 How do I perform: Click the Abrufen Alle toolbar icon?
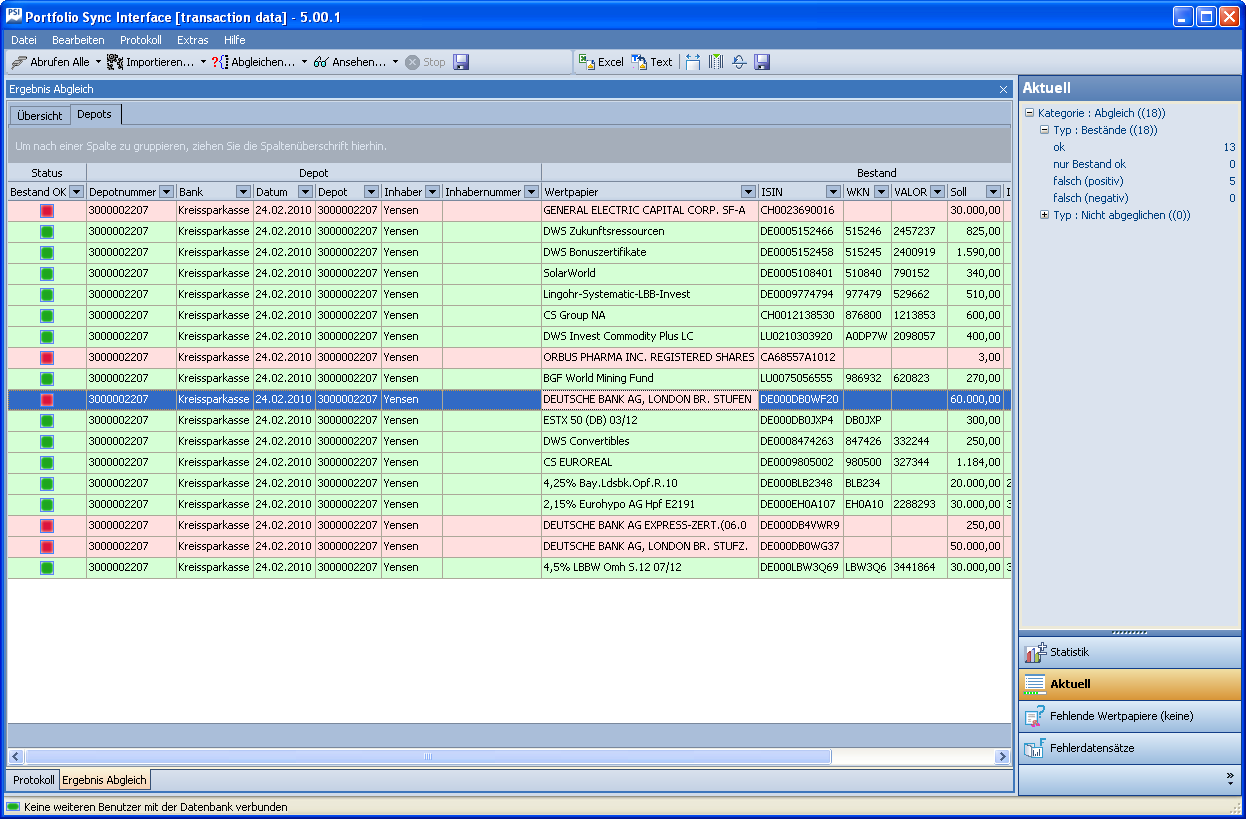pos(19,62)
